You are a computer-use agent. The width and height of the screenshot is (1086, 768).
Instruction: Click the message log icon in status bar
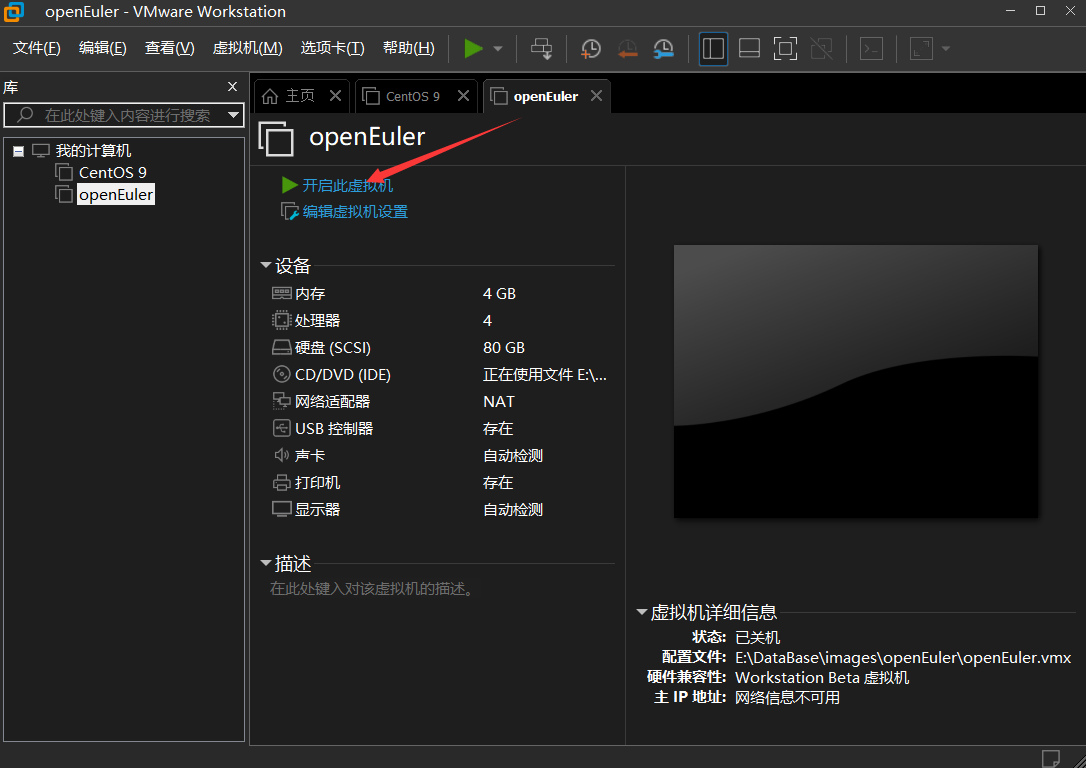point(1051,758)
